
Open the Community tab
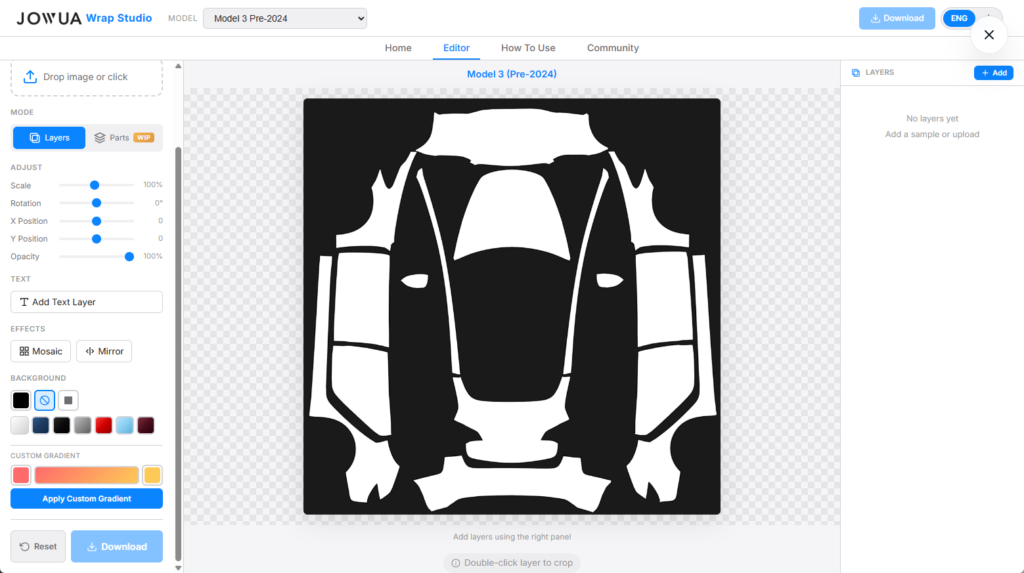point(612,48)
